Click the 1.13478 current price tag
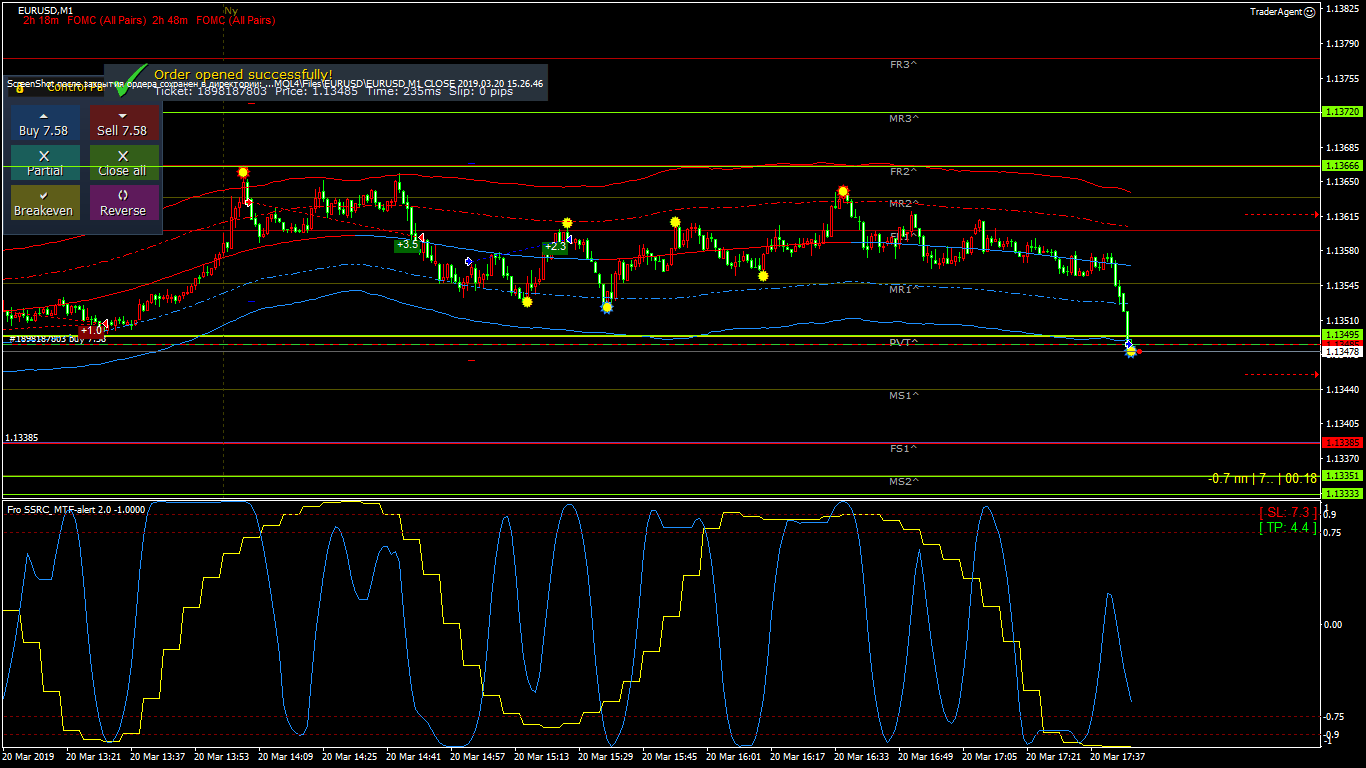This screenshot has width=1366, height=768. (1341, 352)
